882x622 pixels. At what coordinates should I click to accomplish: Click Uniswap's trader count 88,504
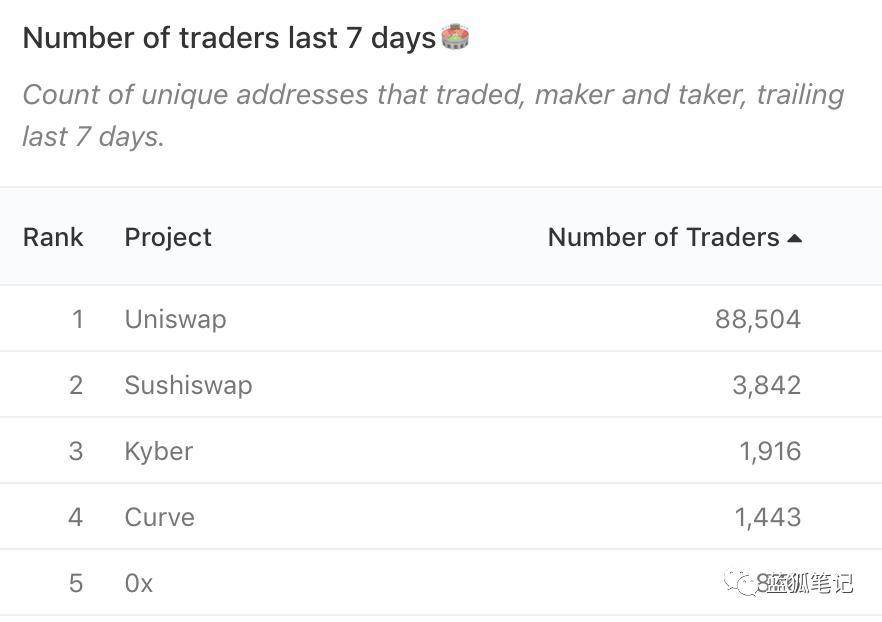tap(758, 319)
